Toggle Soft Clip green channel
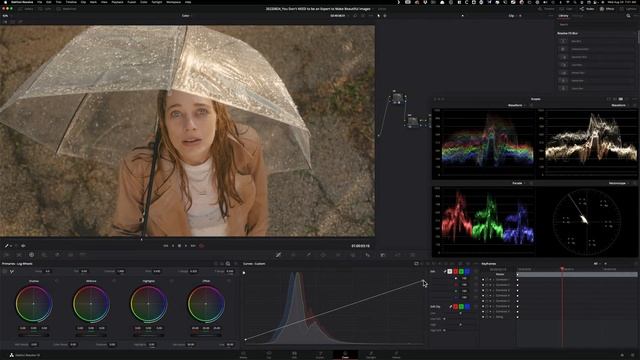Viewport: 640px width, 360px height. tap(461, 307)
